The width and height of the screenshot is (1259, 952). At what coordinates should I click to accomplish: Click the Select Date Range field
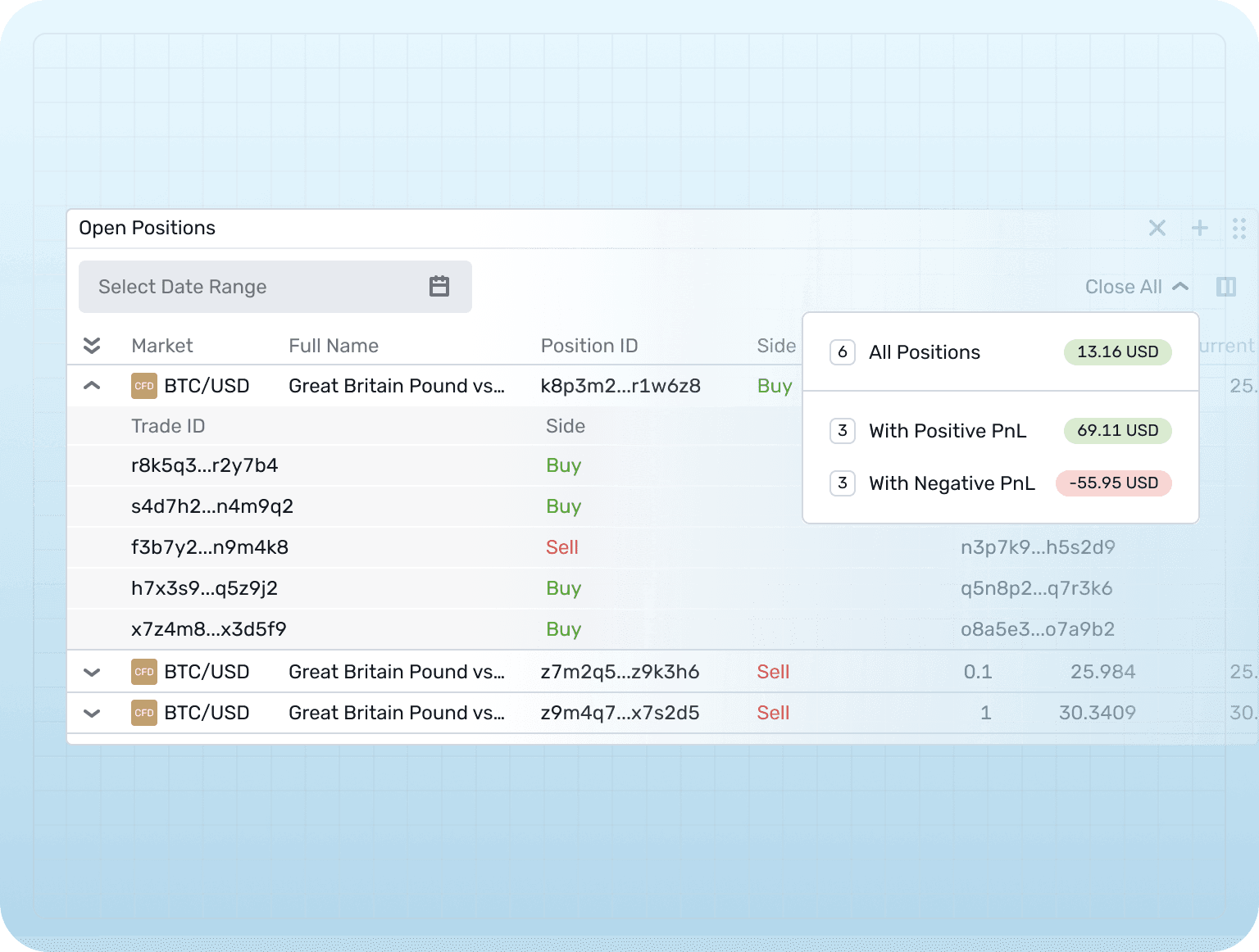tap(275, 287)
